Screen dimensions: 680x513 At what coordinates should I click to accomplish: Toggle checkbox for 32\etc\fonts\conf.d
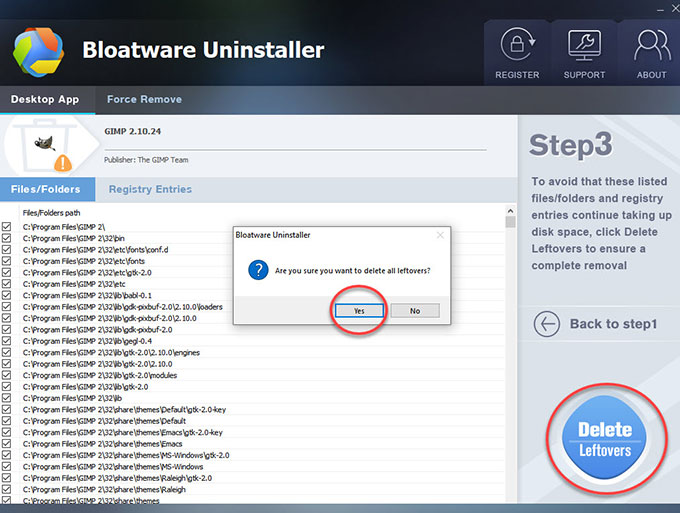[7, 249]
